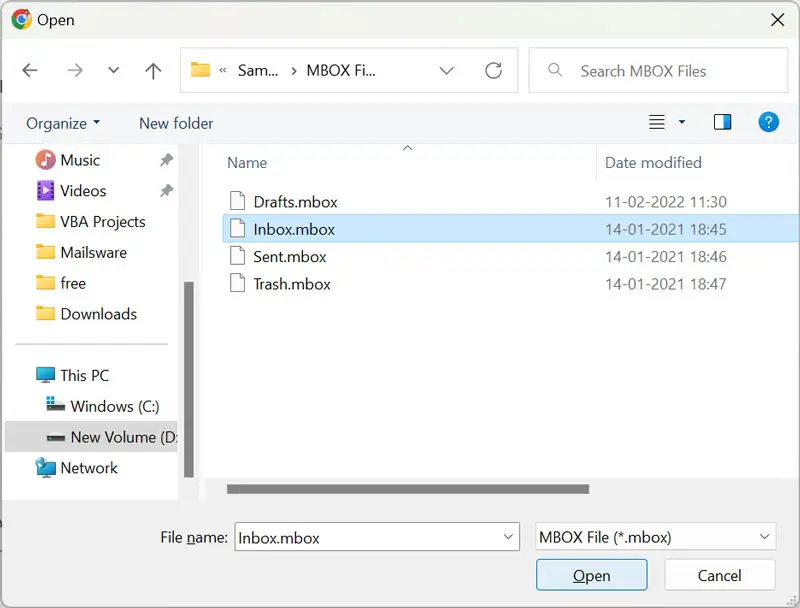Select the Drafts.mbox file
Image resolution: width=800 pixels, height=608 pixels.
tap(295, 202)
